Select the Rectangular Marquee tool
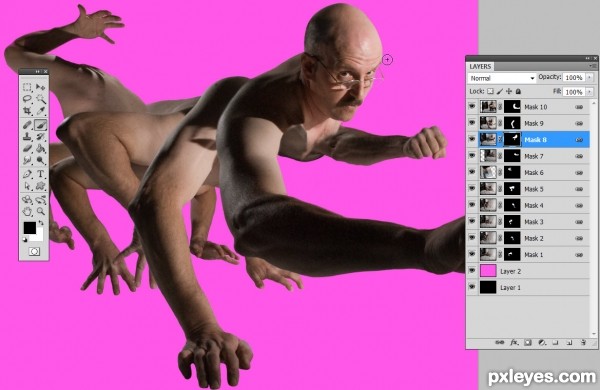This screenshot has width=600, height=390. tap(27, 87)
